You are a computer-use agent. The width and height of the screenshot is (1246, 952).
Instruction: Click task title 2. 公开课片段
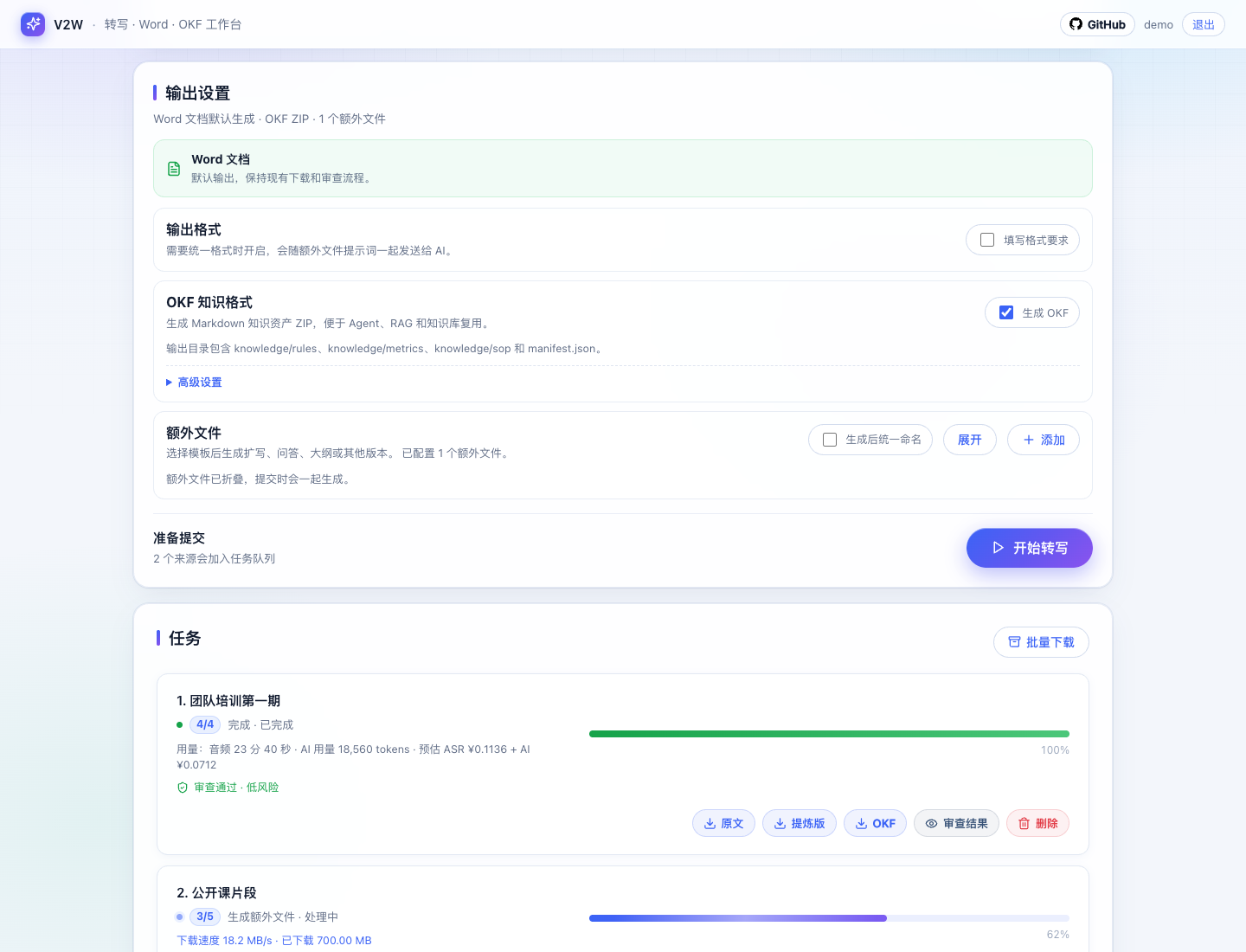coord(216,893)
